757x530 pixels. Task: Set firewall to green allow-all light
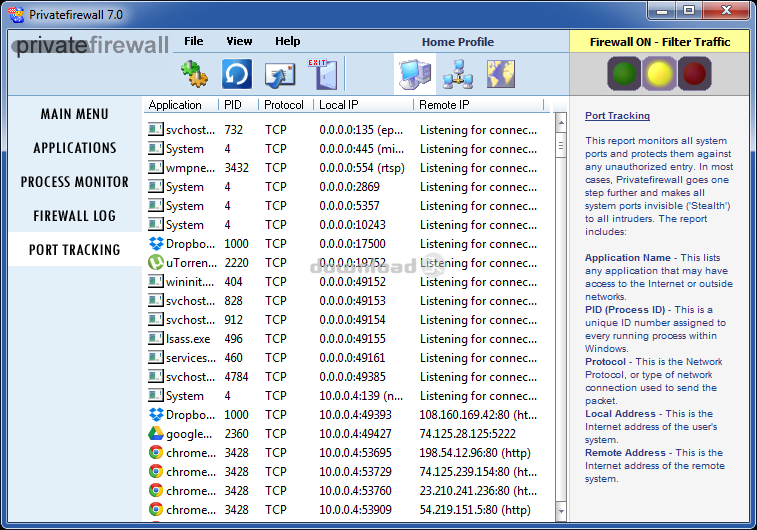pos(626,73)
